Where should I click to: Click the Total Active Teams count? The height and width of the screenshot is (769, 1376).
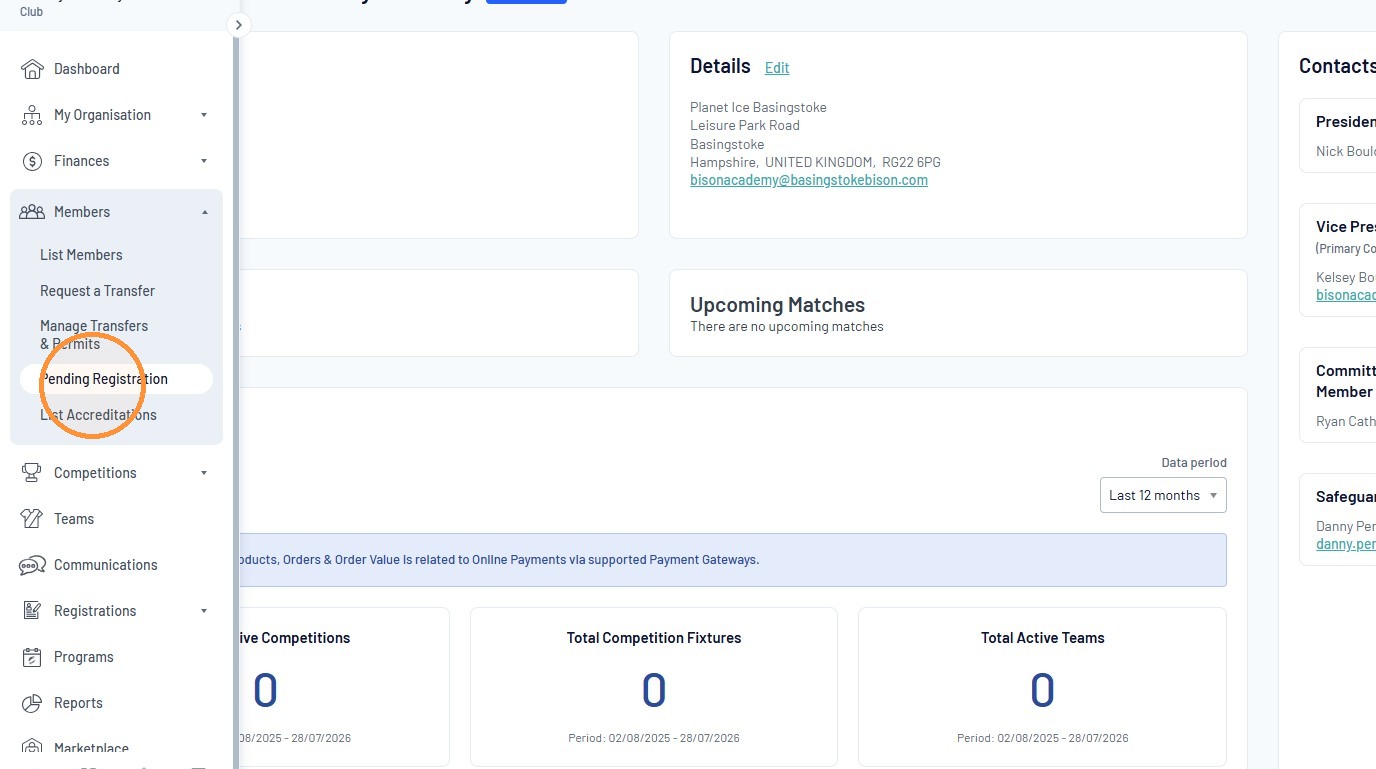[1043, 690]
